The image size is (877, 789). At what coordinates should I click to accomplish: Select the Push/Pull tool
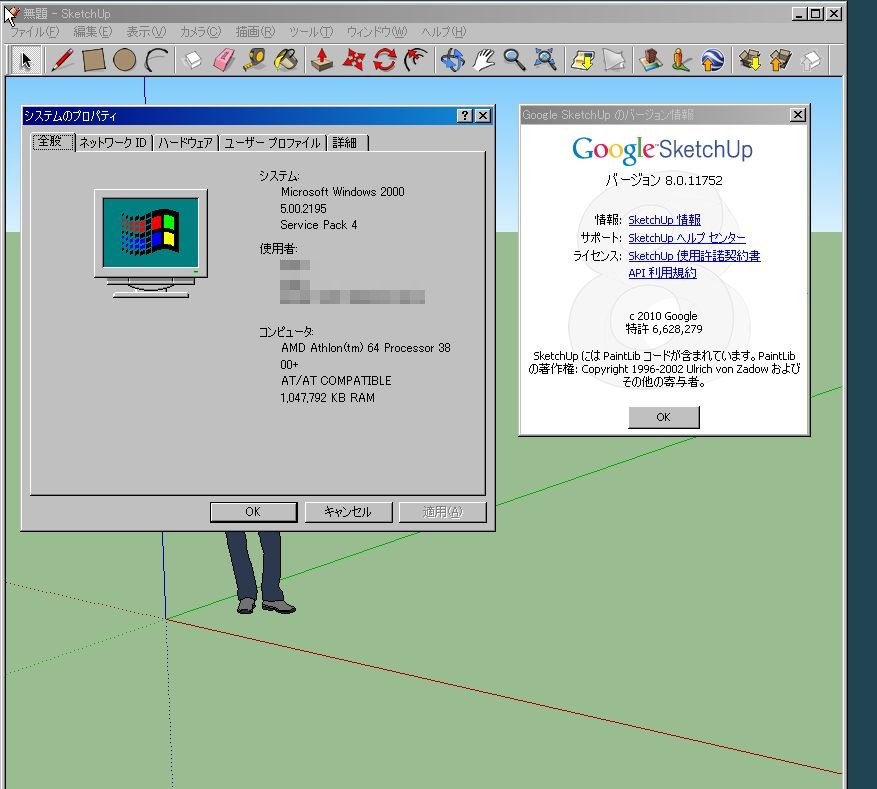click(x=322, y=60)
